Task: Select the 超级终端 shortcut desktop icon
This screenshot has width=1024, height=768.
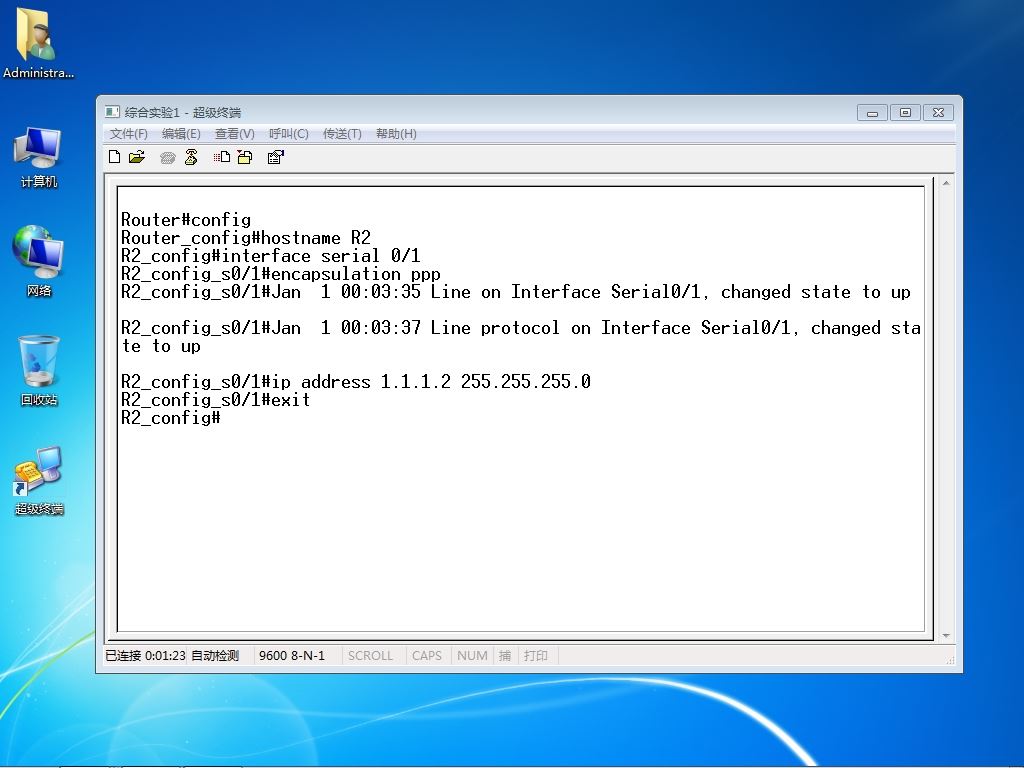Action: coord(39,480)
